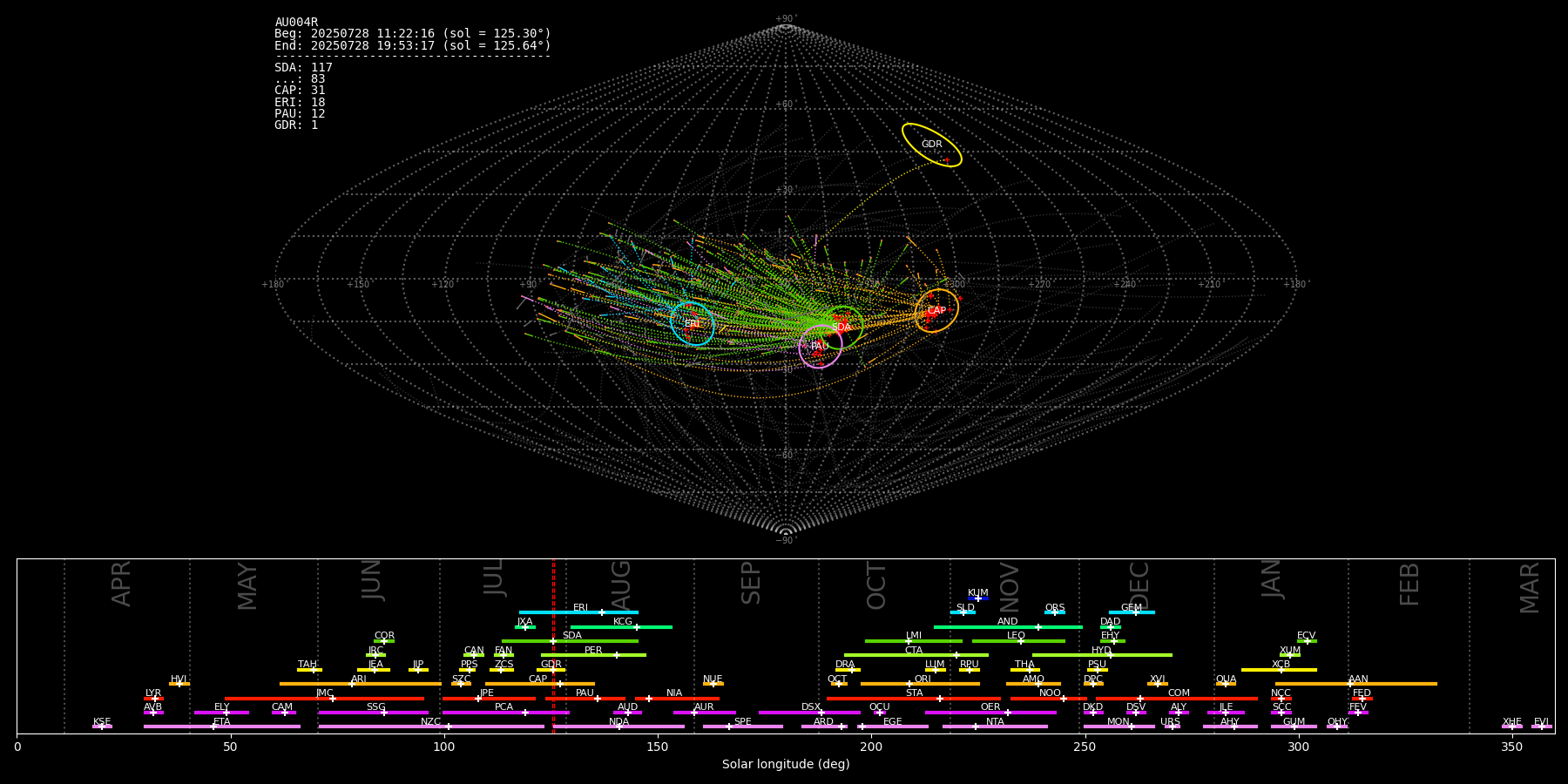This screenshot has width=1568, height=784.
Task: Click the XHE shower marker
Action: click(x=1512, y=727)
